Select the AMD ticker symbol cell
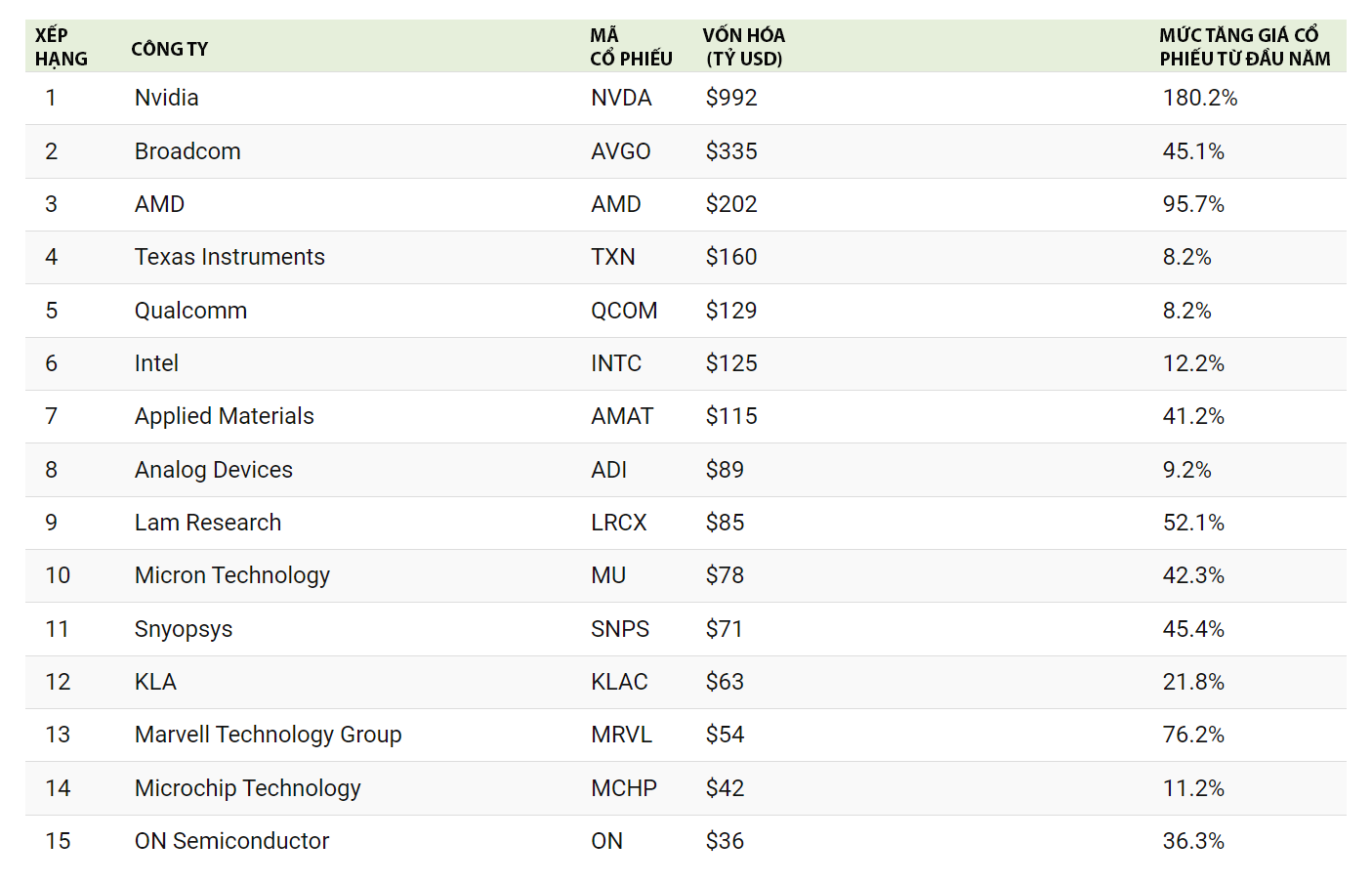1372x884 pixels. click(x=615, y=204)
